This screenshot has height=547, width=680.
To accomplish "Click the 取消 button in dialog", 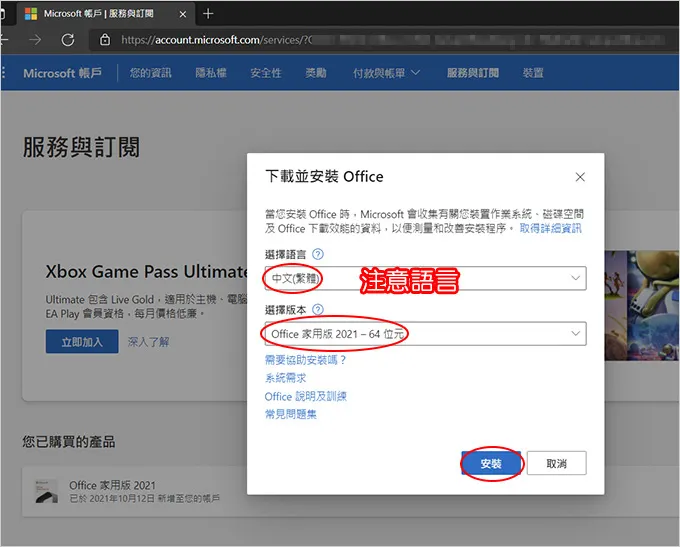I will pos(556,463).
